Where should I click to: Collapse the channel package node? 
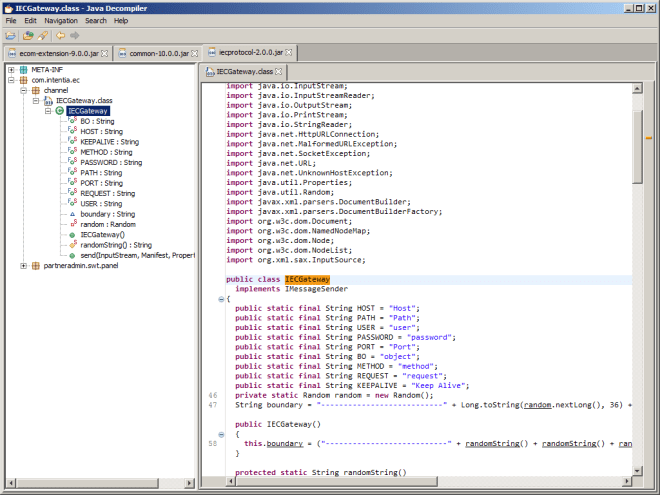(x=23, y=90)
